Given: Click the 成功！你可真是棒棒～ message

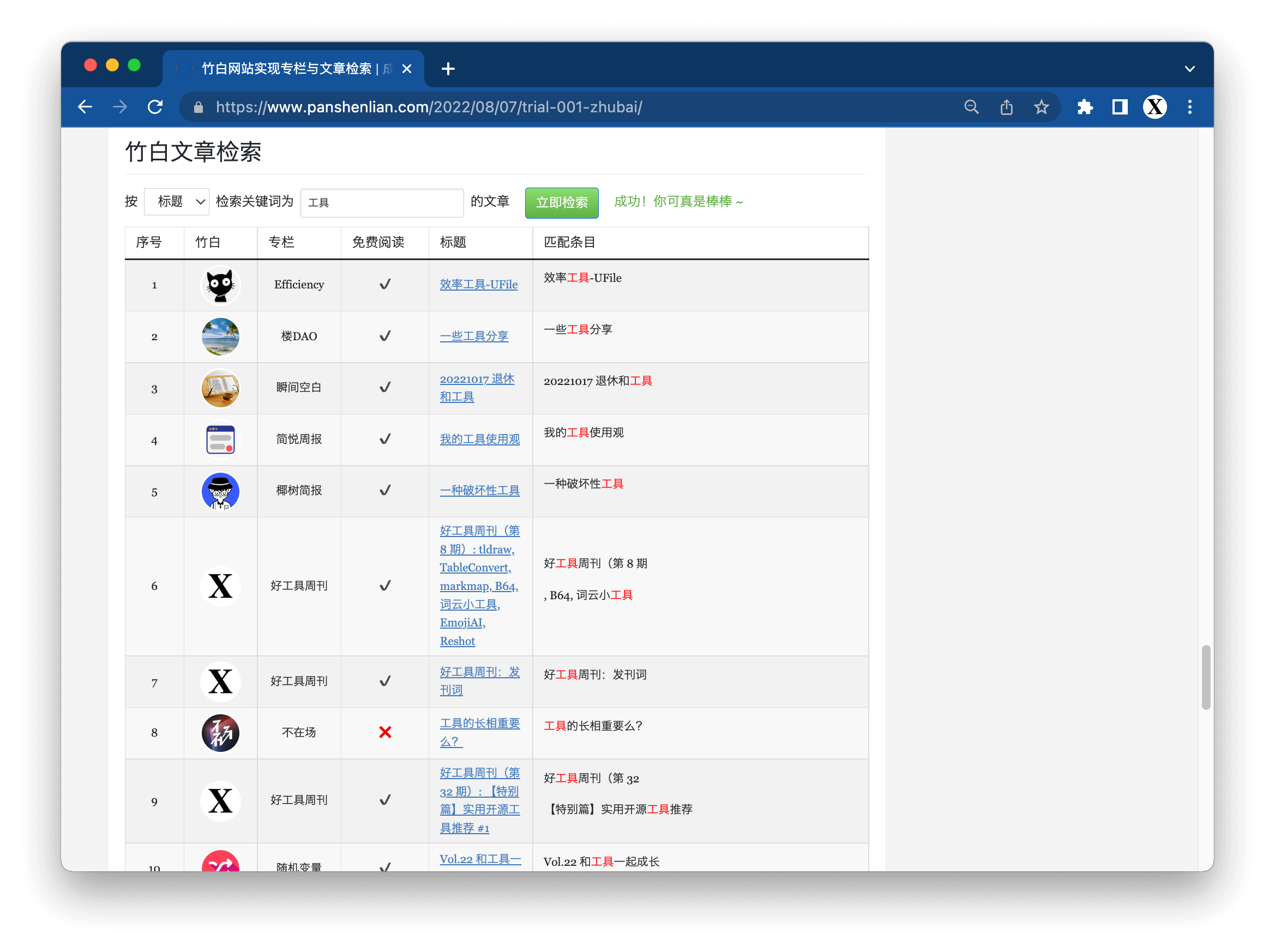Looking at the screenshot, I should click(679, 202).
